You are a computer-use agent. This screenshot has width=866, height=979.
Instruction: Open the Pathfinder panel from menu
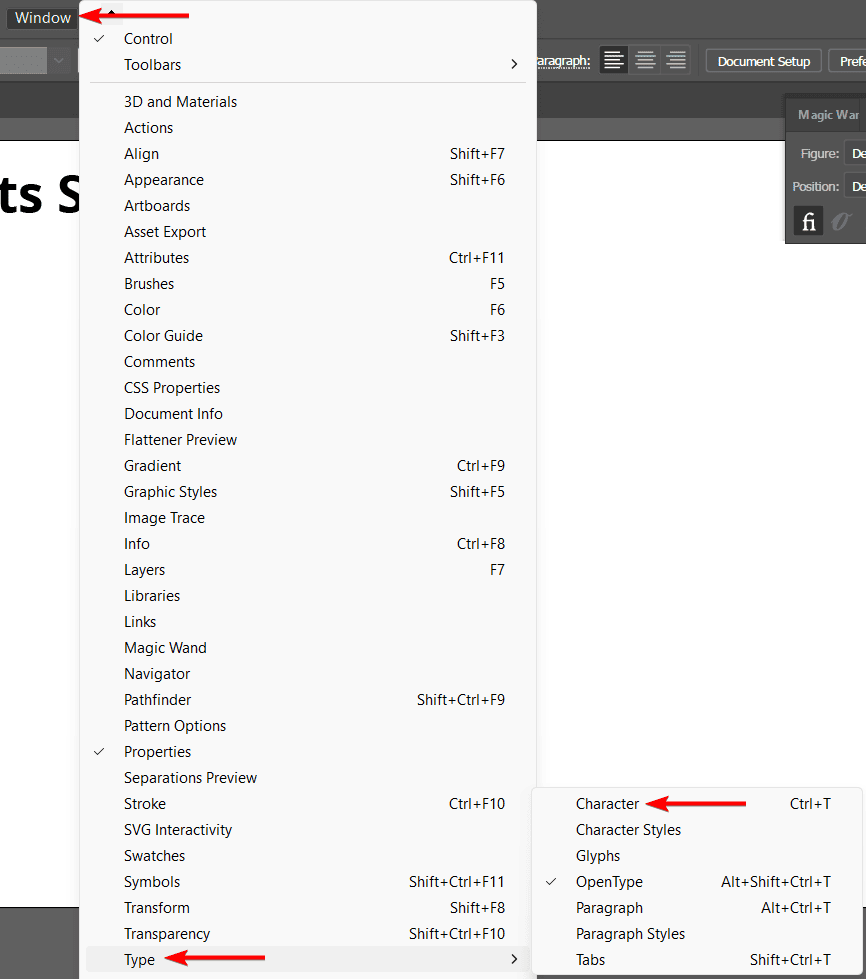pyautogui.click(x=157, y=700)
